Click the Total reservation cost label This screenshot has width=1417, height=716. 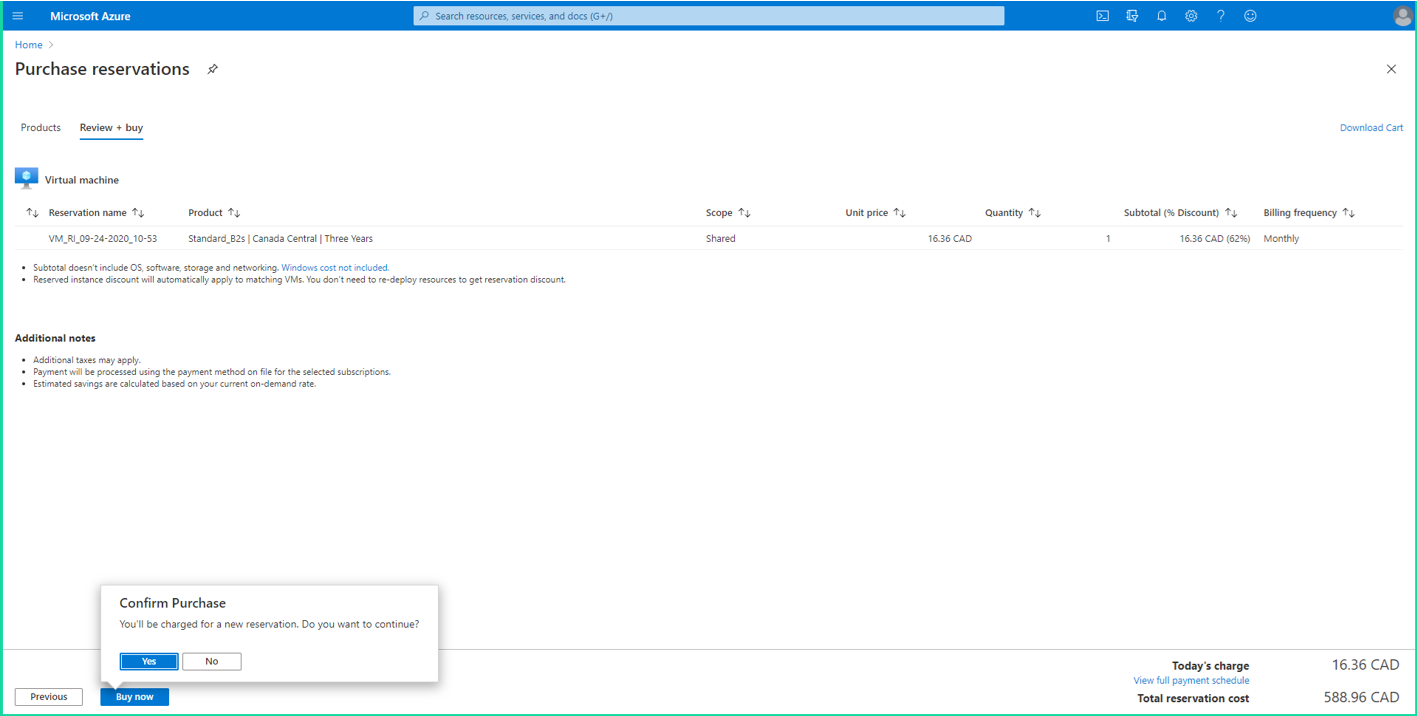coord(1193,698)
